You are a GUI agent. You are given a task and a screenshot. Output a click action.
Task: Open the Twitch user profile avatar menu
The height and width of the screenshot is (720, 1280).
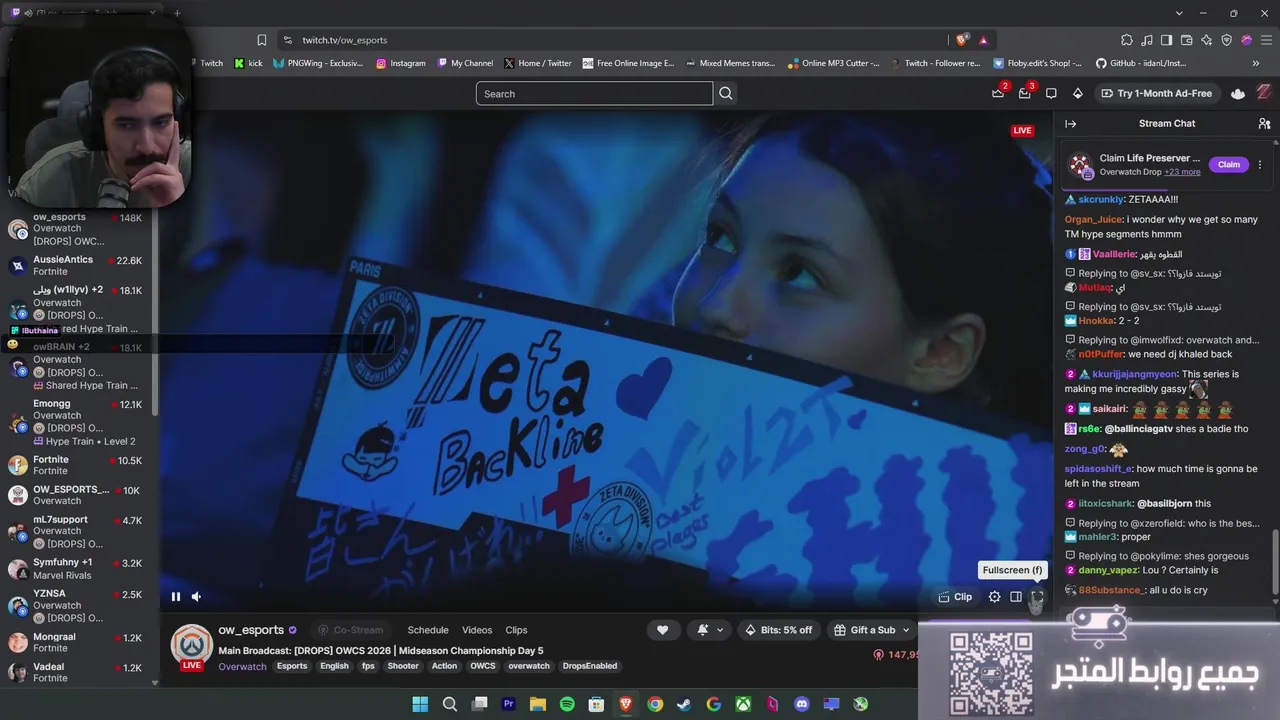point(1264,93)
